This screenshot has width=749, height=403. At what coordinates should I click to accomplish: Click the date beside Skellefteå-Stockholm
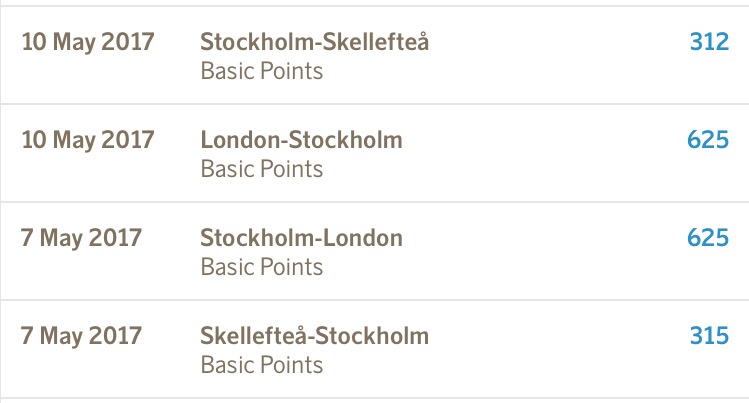point(82,336)
